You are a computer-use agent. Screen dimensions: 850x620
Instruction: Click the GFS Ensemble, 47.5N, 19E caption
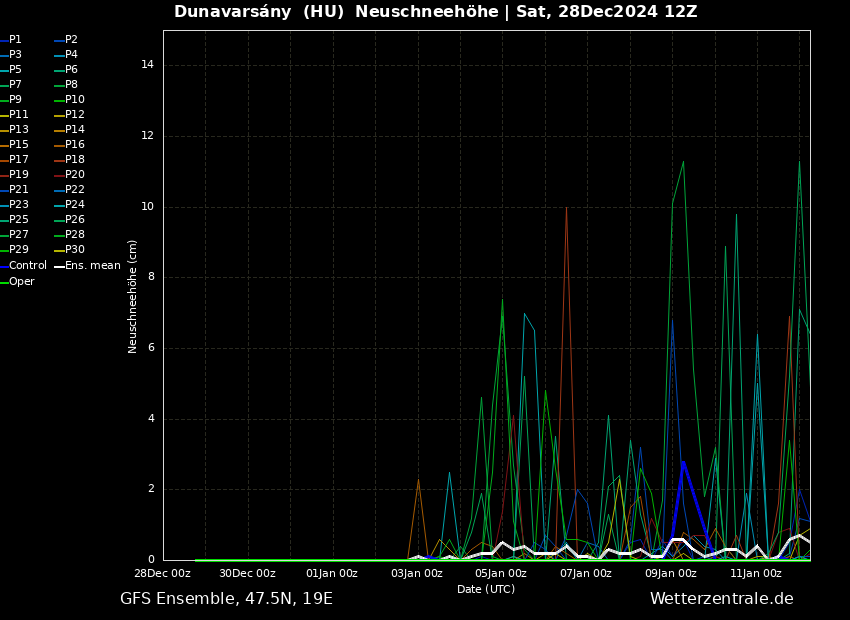point(226,599)
